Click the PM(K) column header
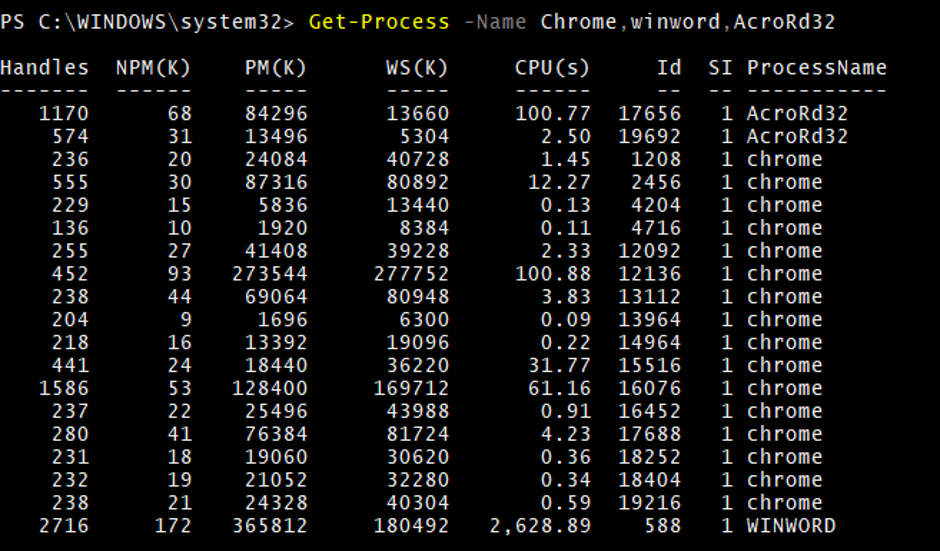This screenshot has height=551, width=940. 276,68
